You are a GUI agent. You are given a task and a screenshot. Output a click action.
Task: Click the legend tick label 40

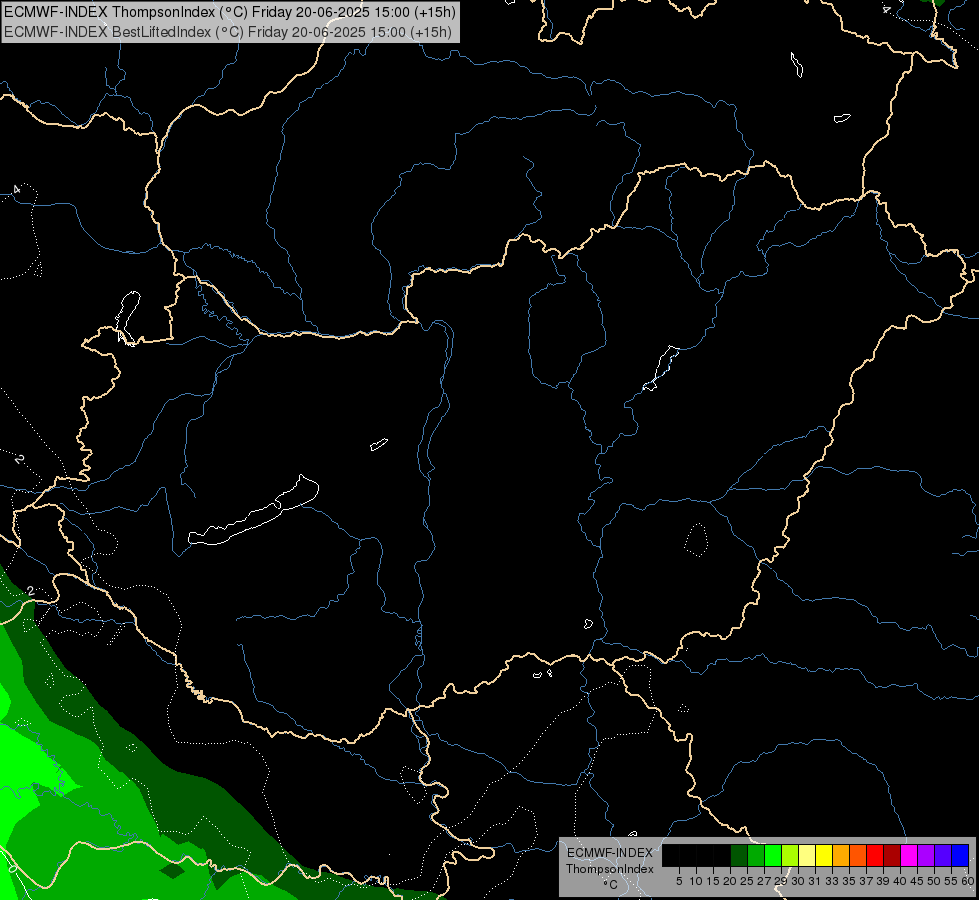point(900,881)
